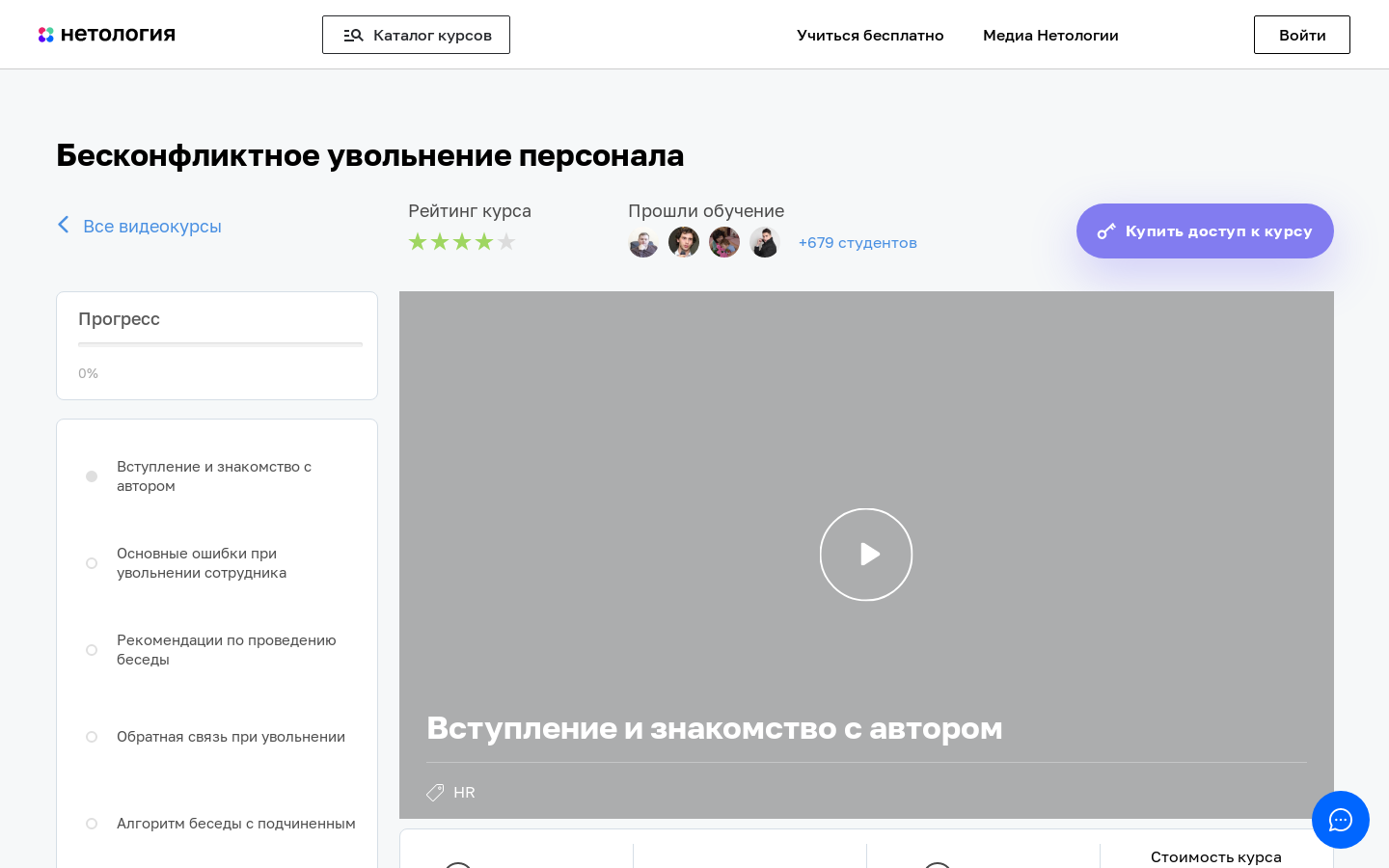1389x868 pixels.
Task: Click the first student avatar
Action: tap(643, 242)
